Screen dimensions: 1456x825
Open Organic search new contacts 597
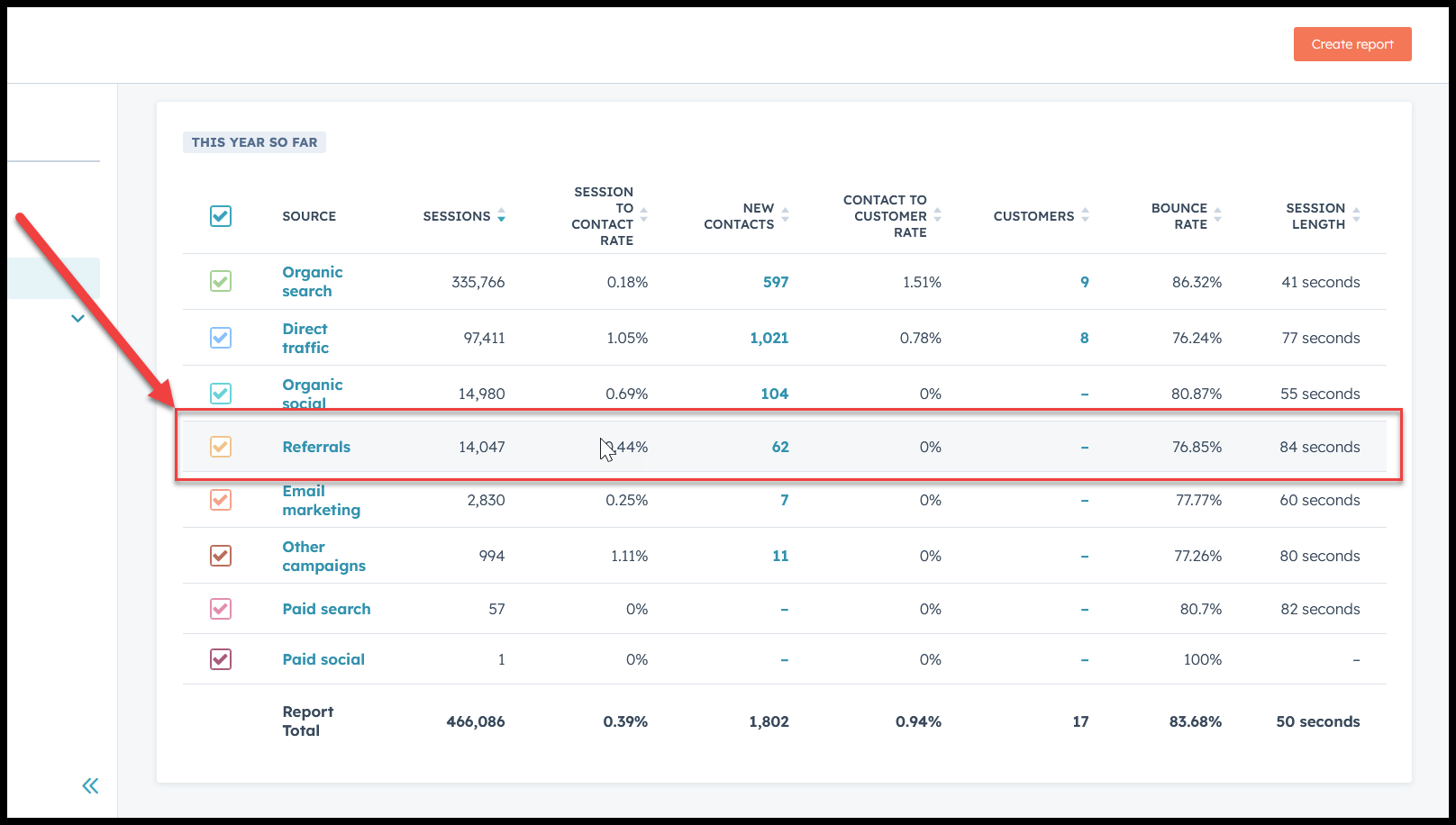[x=775, y=282]
